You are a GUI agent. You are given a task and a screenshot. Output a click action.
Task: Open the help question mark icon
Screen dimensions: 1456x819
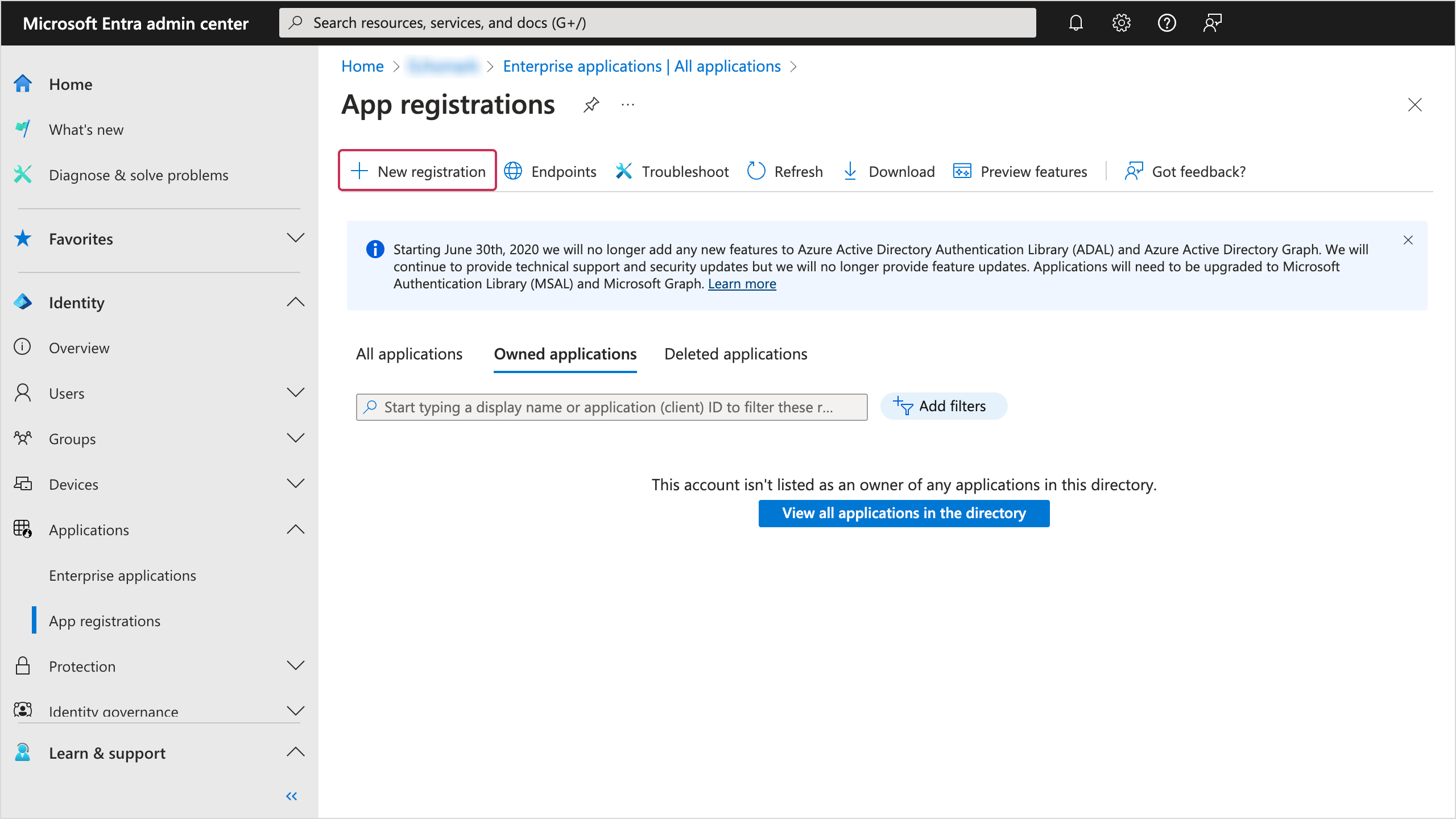click(x=1167, y=23)
